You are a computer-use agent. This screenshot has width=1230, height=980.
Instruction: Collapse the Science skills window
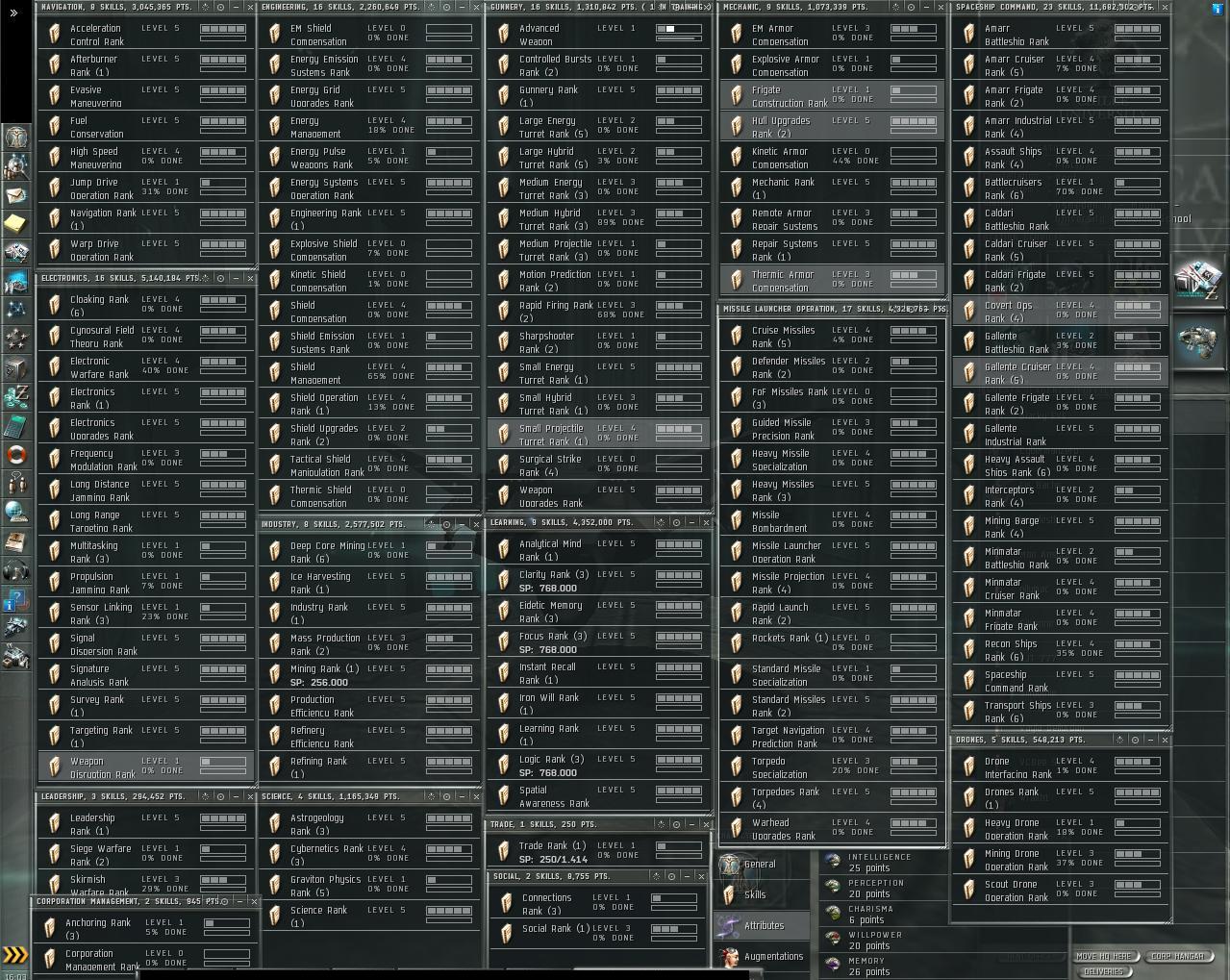click(x=462, y=796)
